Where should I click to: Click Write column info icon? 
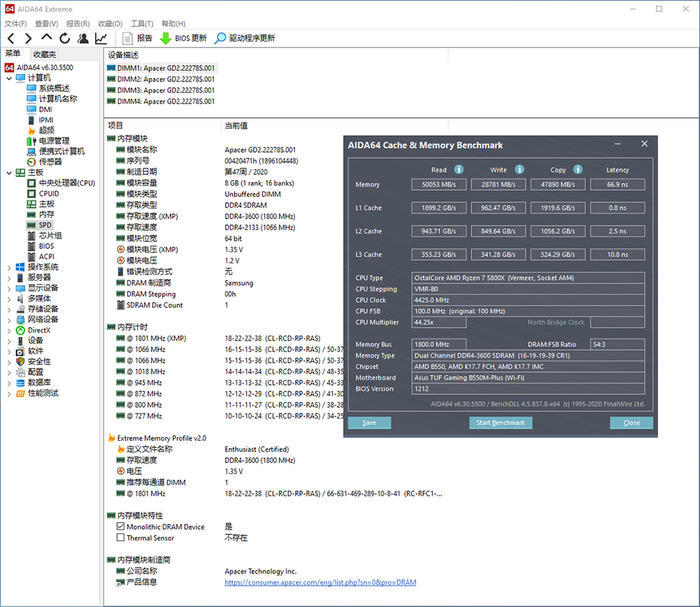[x=519, y=170]
